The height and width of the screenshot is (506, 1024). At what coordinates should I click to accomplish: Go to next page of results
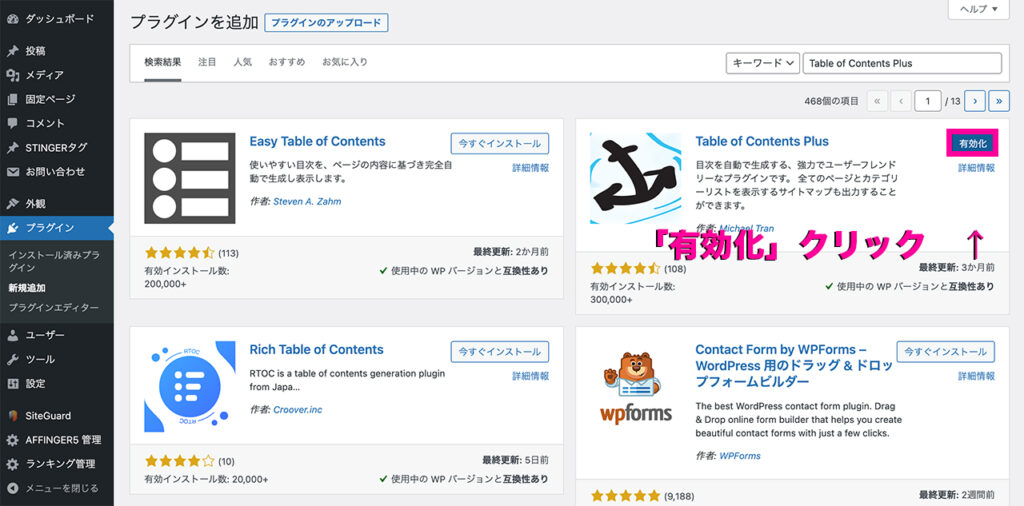(975, 101)
